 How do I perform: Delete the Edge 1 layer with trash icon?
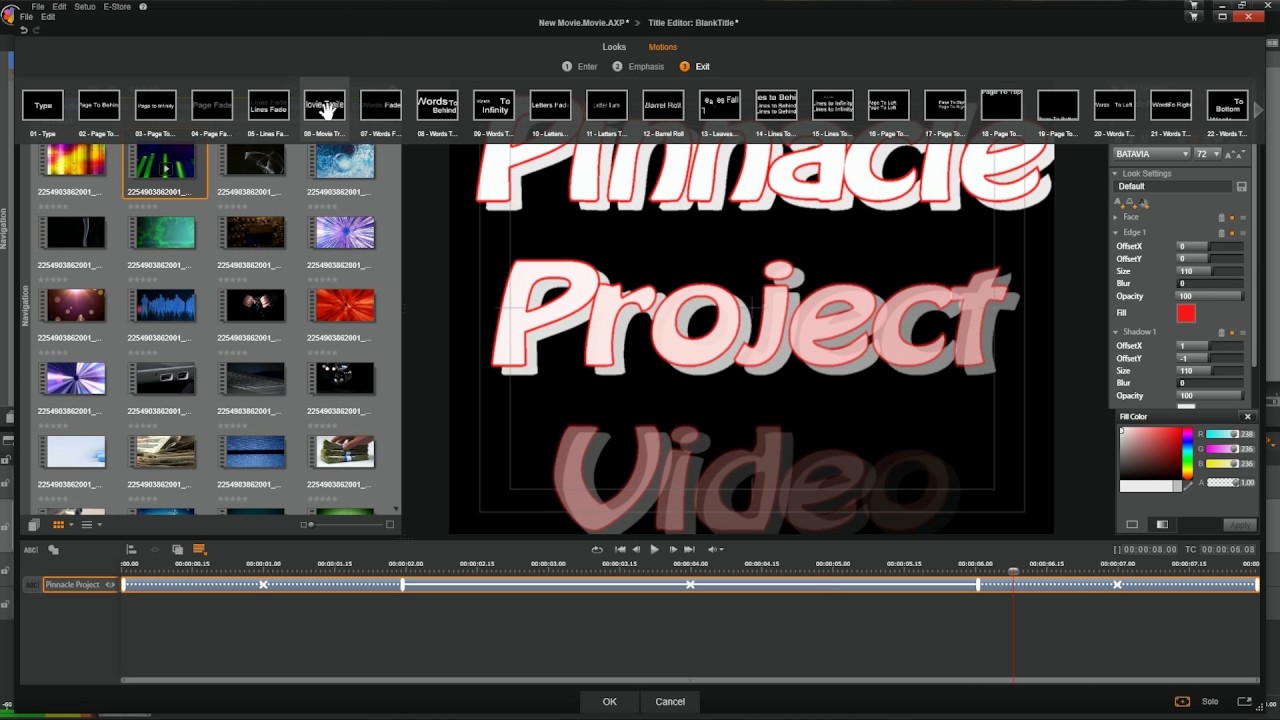coord(1221,232)
